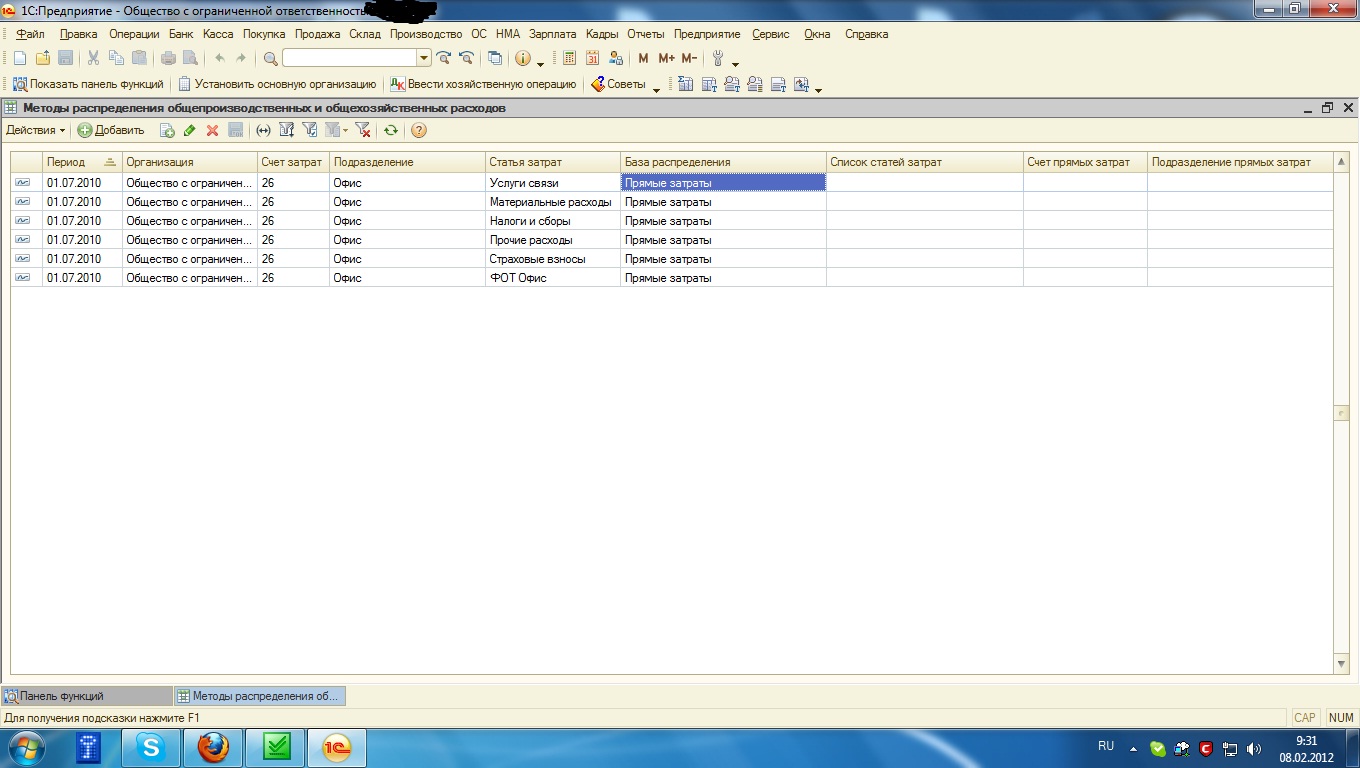
Task: Open the Производство menu
Action: click(426, 34)
